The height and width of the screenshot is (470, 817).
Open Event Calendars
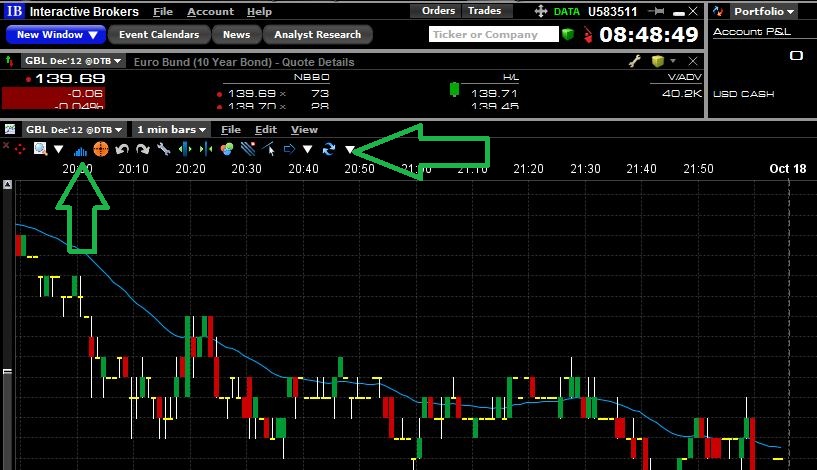159,35
